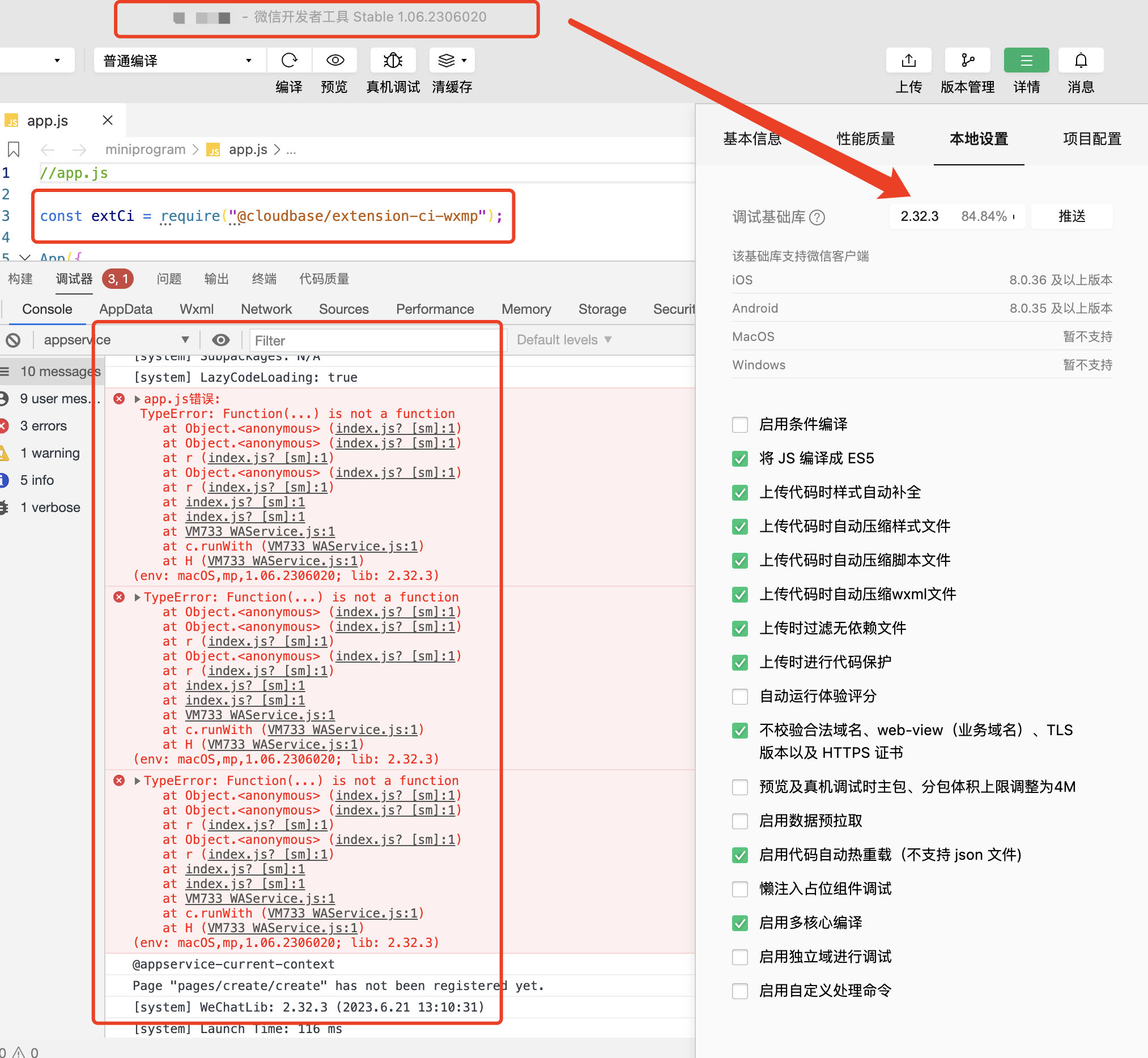
Task: Click the help icon beside 调试基础库
Action: coord(818,217)
